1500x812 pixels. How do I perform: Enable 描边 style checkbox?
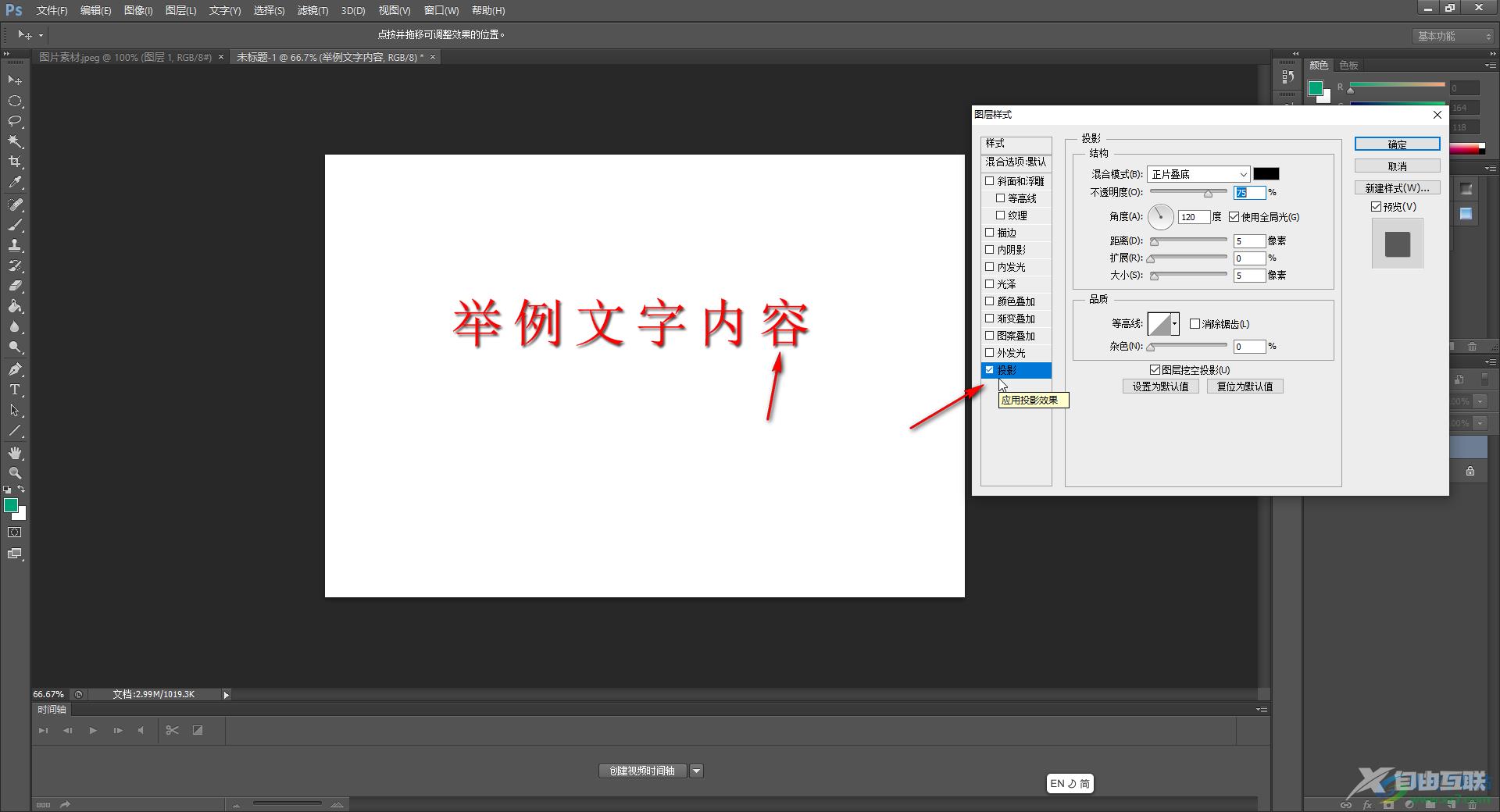[990, 233]
